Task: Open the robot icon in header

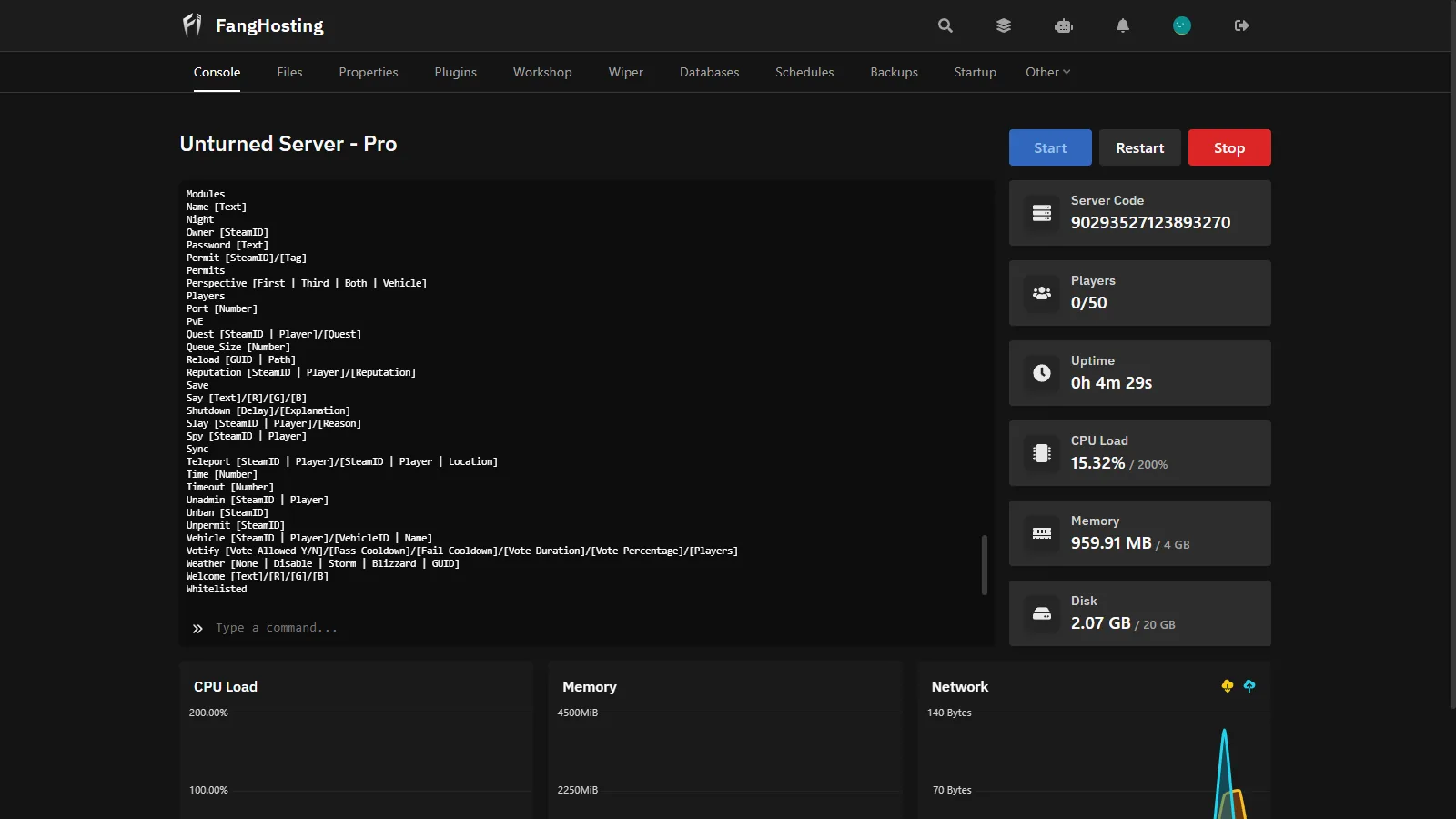Action: [x=1064, y=25]
